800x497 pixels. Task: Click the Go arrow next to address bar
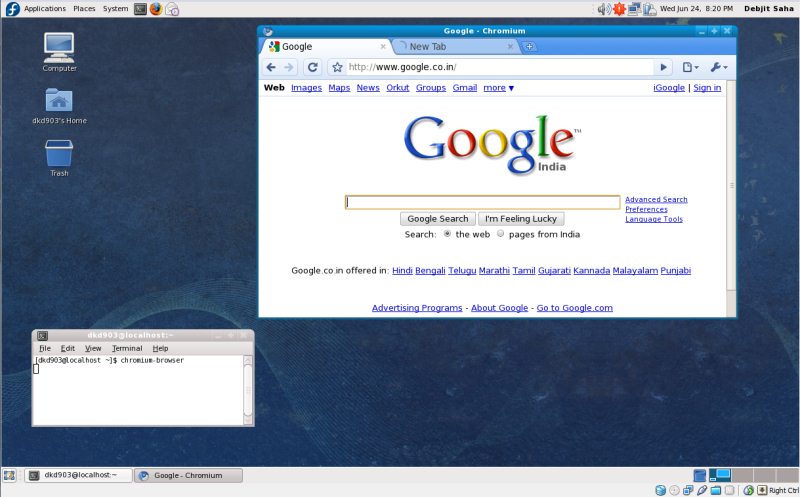[662, 67]
